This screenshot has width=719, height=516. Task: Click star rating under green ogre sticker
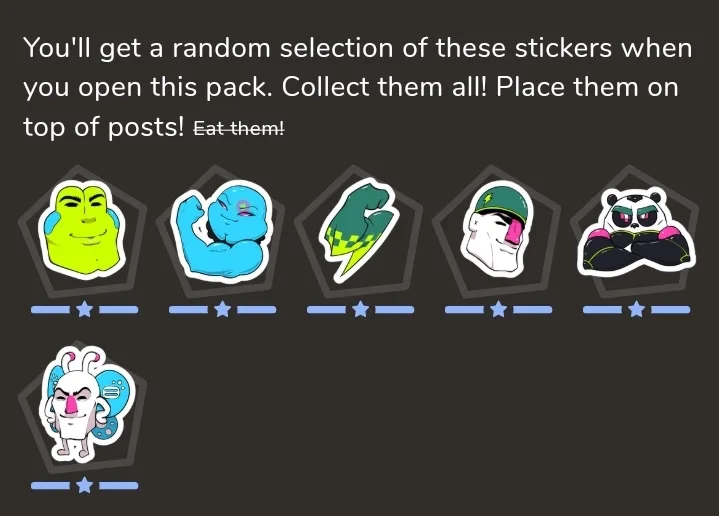click(84, 310)
